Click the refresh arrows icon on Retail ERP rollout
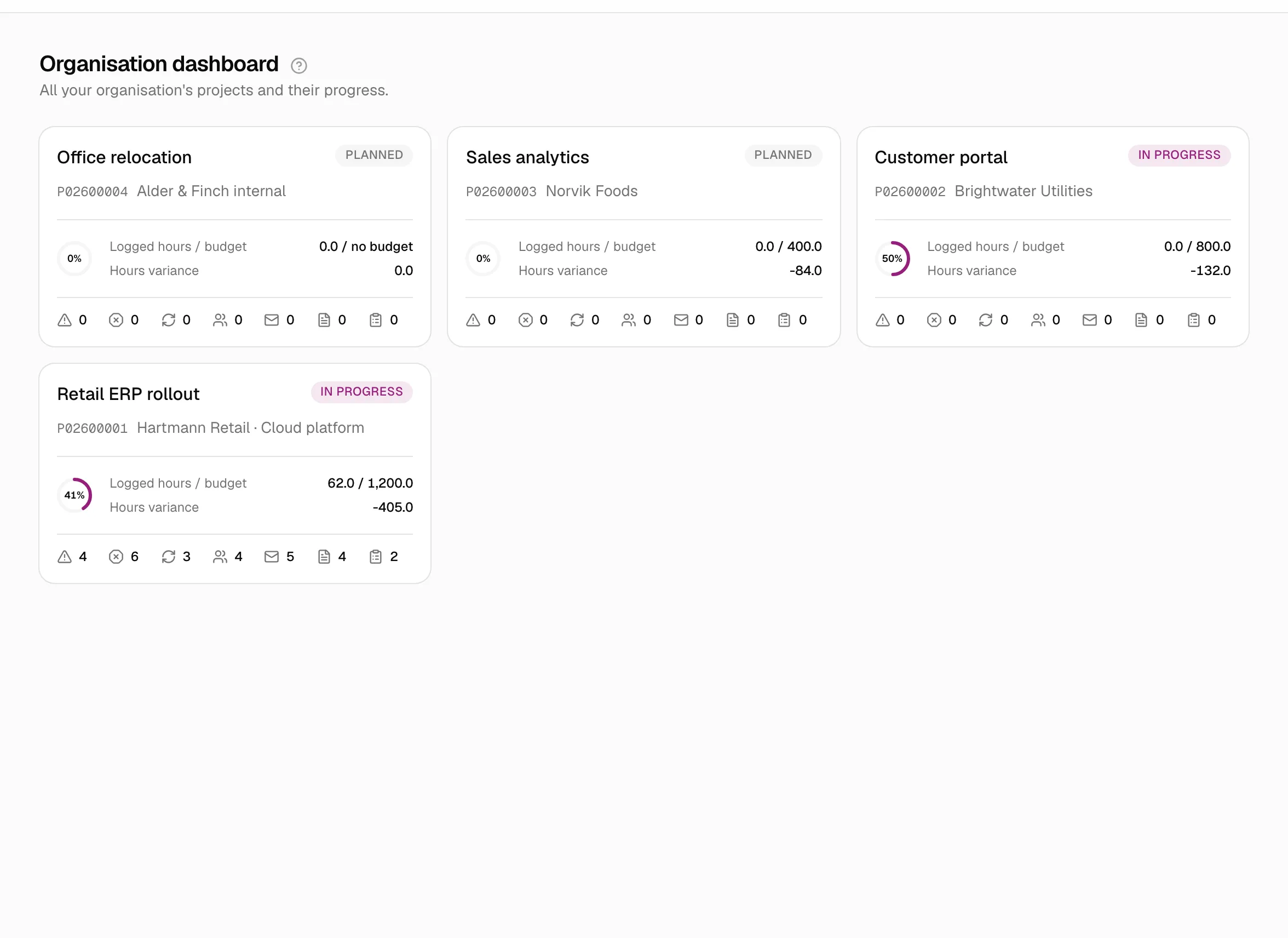The image size is (1288, 938). (169, 557)
